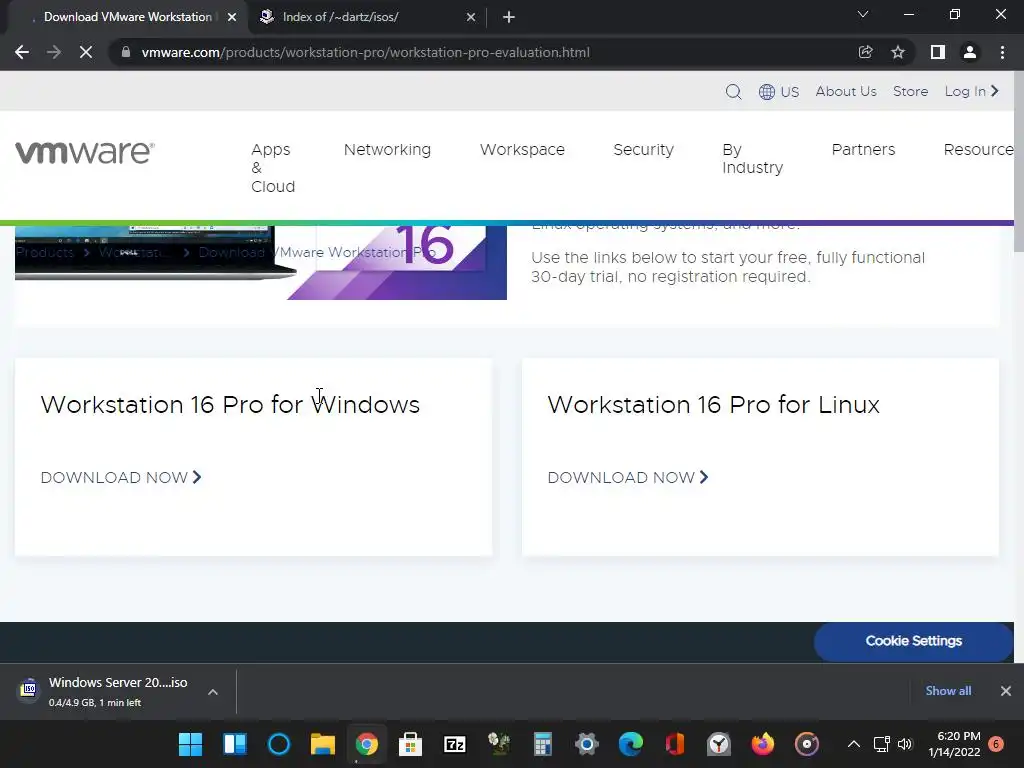Close the downloads bar

click(x=1006, y=691)
